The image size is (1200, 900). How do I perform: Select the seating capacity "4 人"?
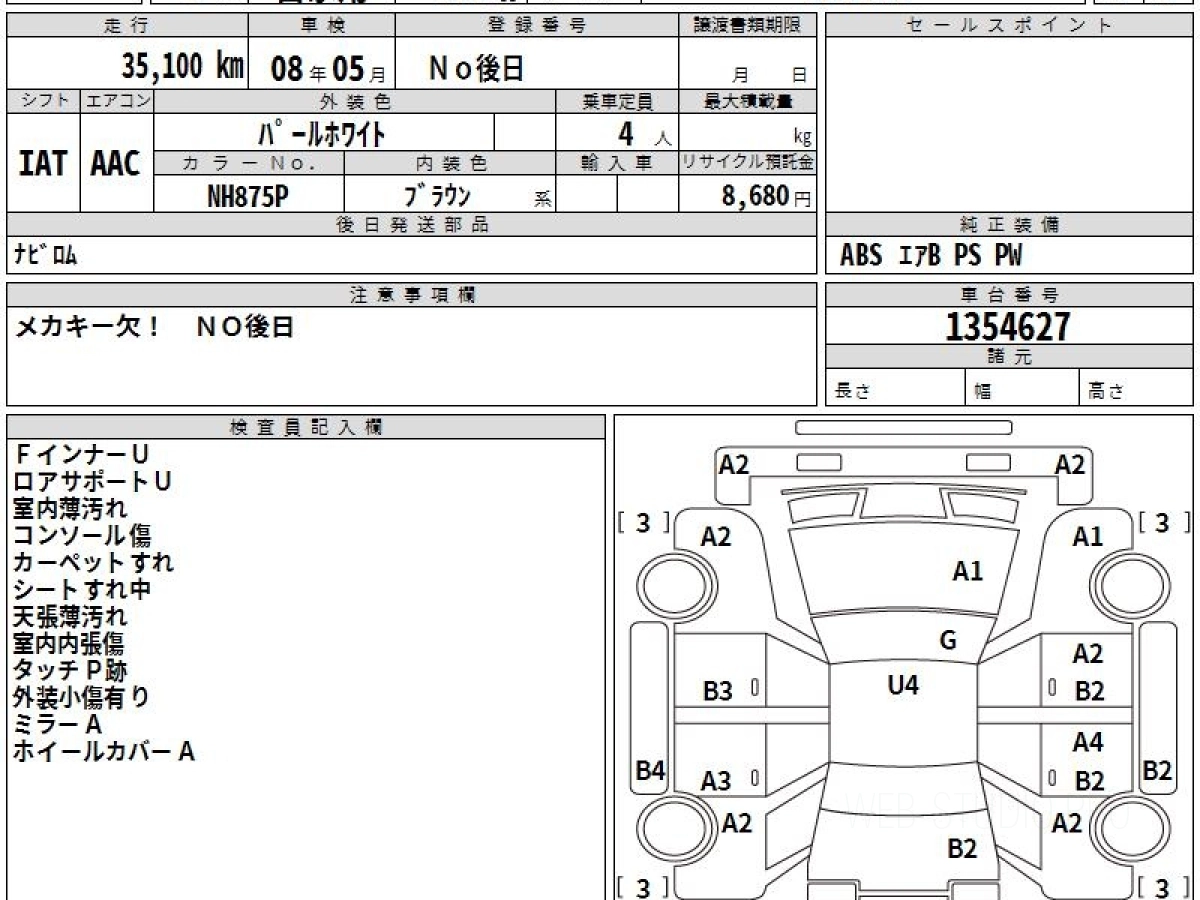(644, 134)
